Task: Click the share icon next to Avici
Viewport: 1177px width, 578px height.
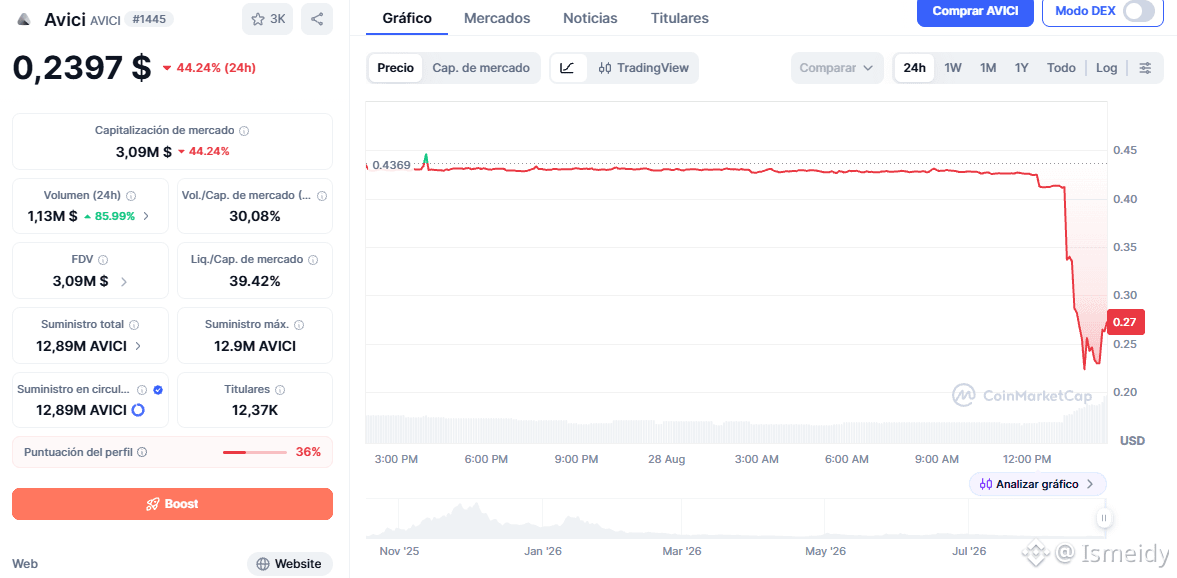Action: point(317,19)
